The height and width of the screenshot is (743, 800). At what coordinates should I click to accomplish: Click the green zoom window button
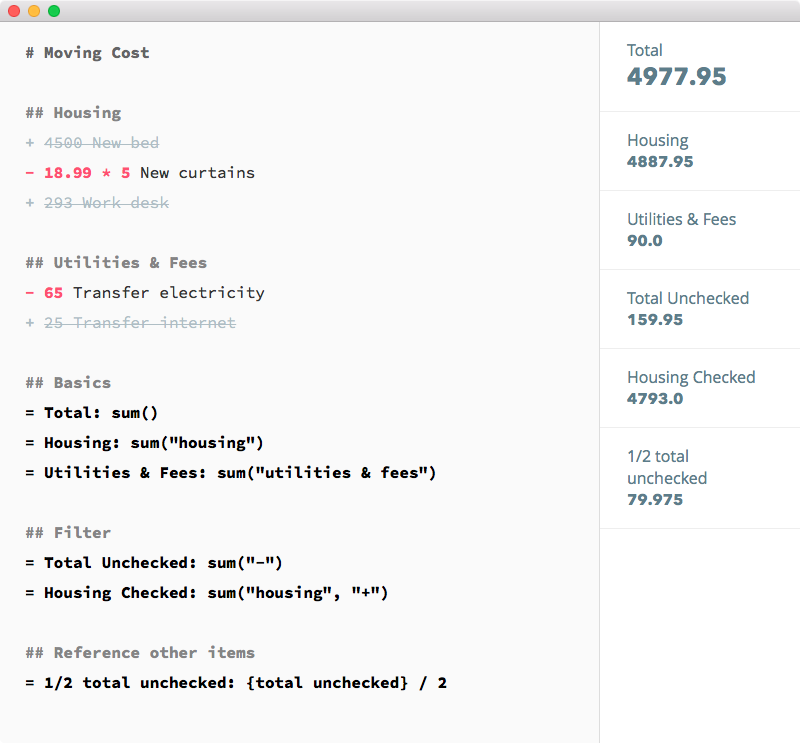click(x=54, y=11)
